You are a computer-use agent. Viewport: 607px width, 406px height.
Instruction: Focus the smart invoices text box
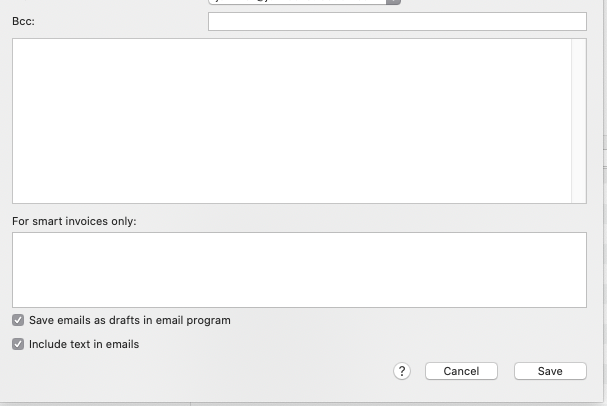299,270
